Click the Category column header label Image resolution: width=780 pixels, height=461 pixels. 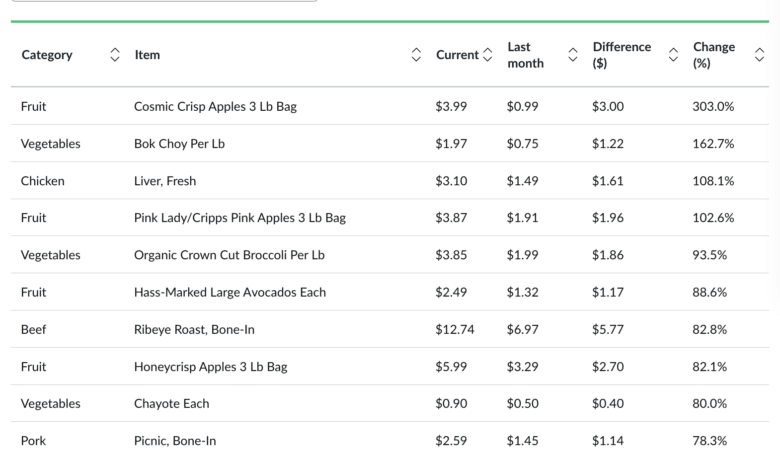pyautogui.click(x=47, y=55)
